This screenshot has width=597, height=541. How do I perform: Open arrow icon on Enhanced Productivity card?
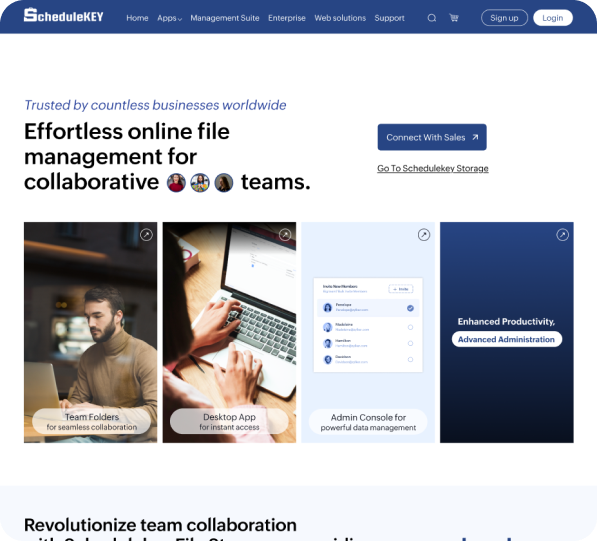click(562, 235)
